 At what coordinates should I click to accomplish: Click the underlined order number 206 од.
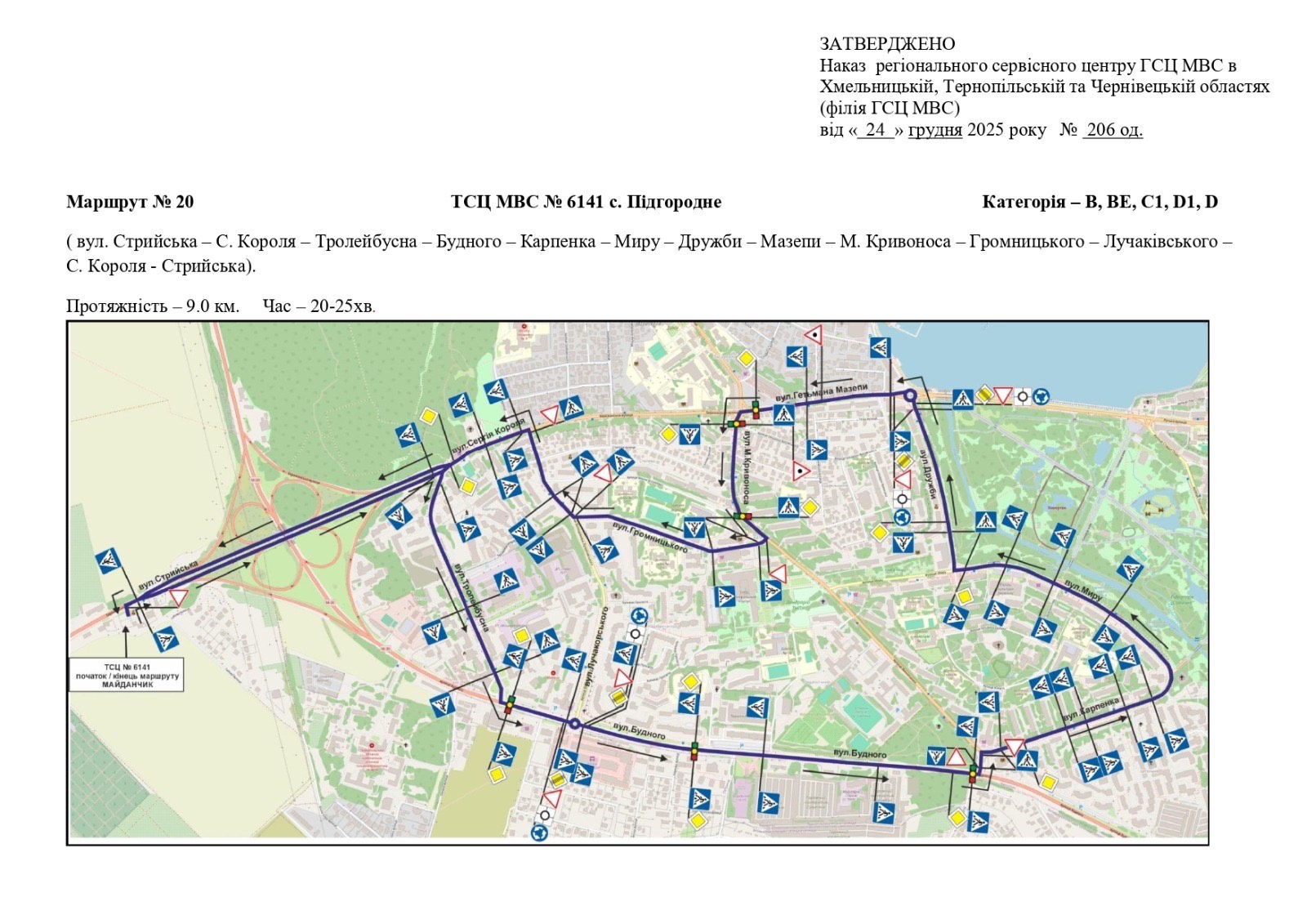(x=1113, y=130)
